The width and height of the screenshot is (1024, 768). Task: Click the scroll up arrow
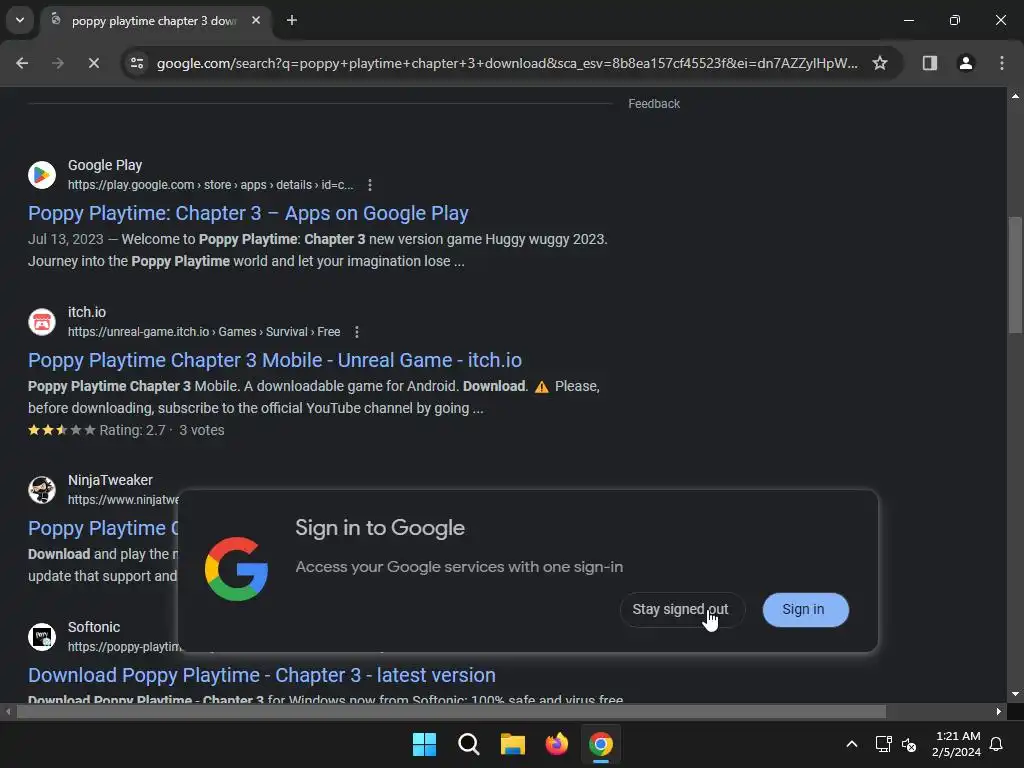[x=1015, y=96]
